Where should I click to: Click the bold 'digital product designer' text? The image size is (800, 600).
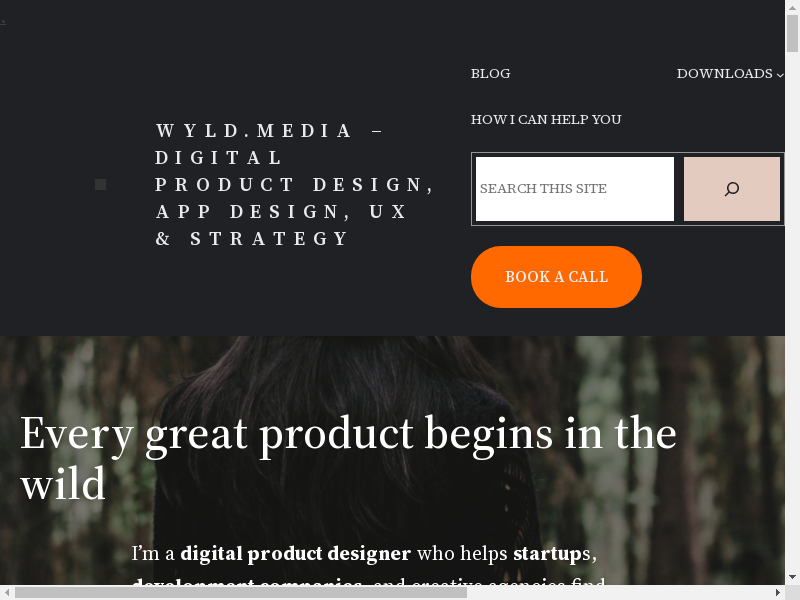point(295,554)
